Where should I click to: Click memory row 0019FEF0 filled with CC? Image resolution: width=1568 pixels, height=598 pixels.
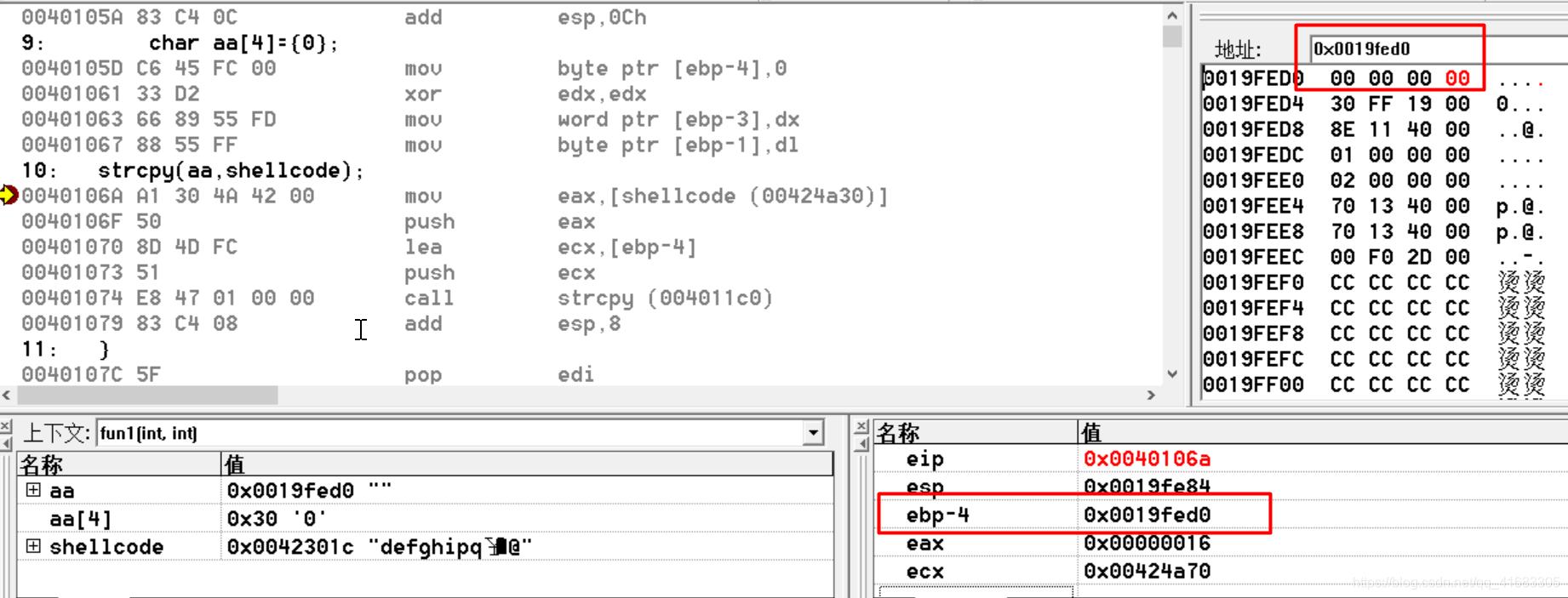click(x=1373, y=282)
